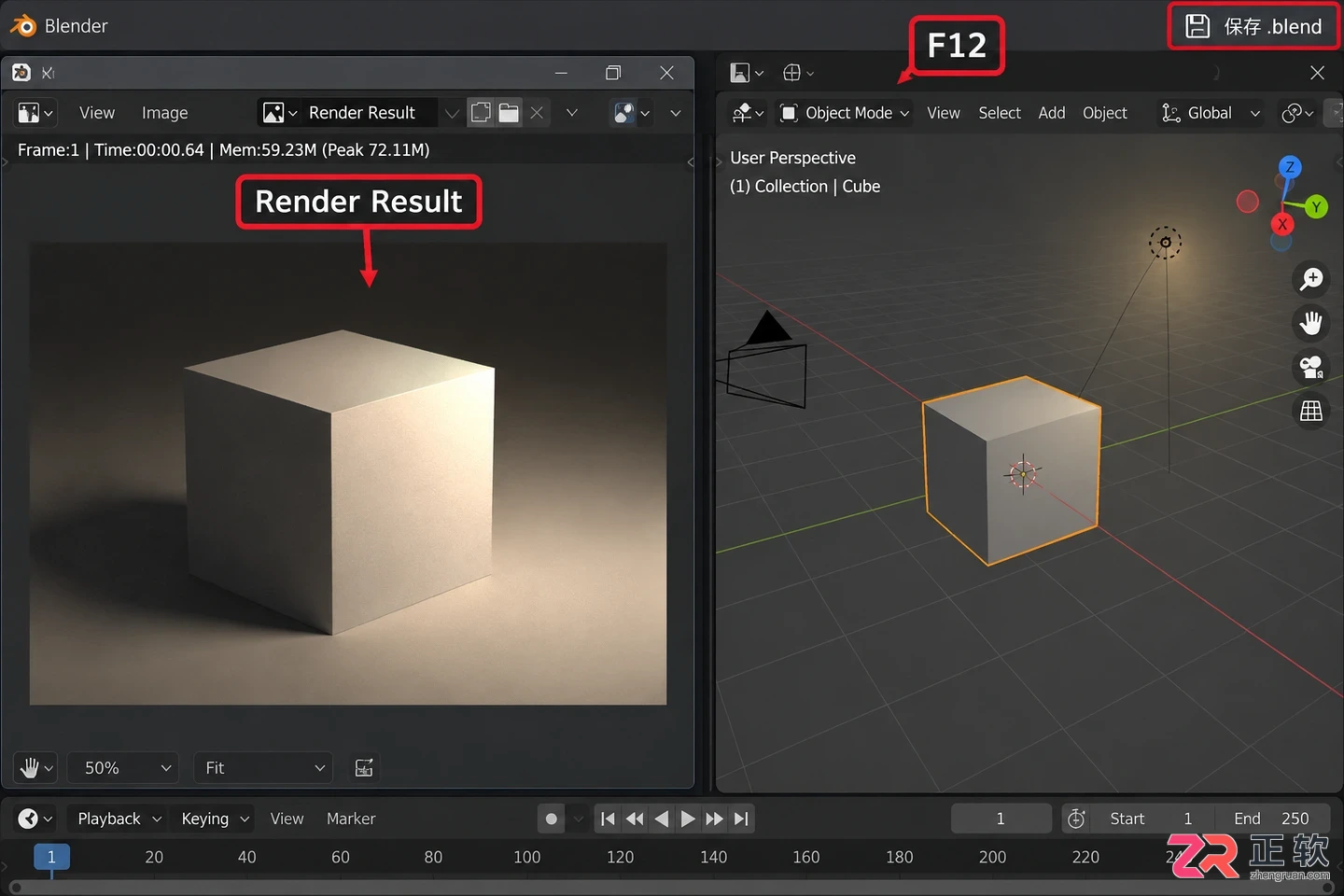Click the transform pivot point icon
This screenshot has width=1344, height=896.
(1297, 113)
